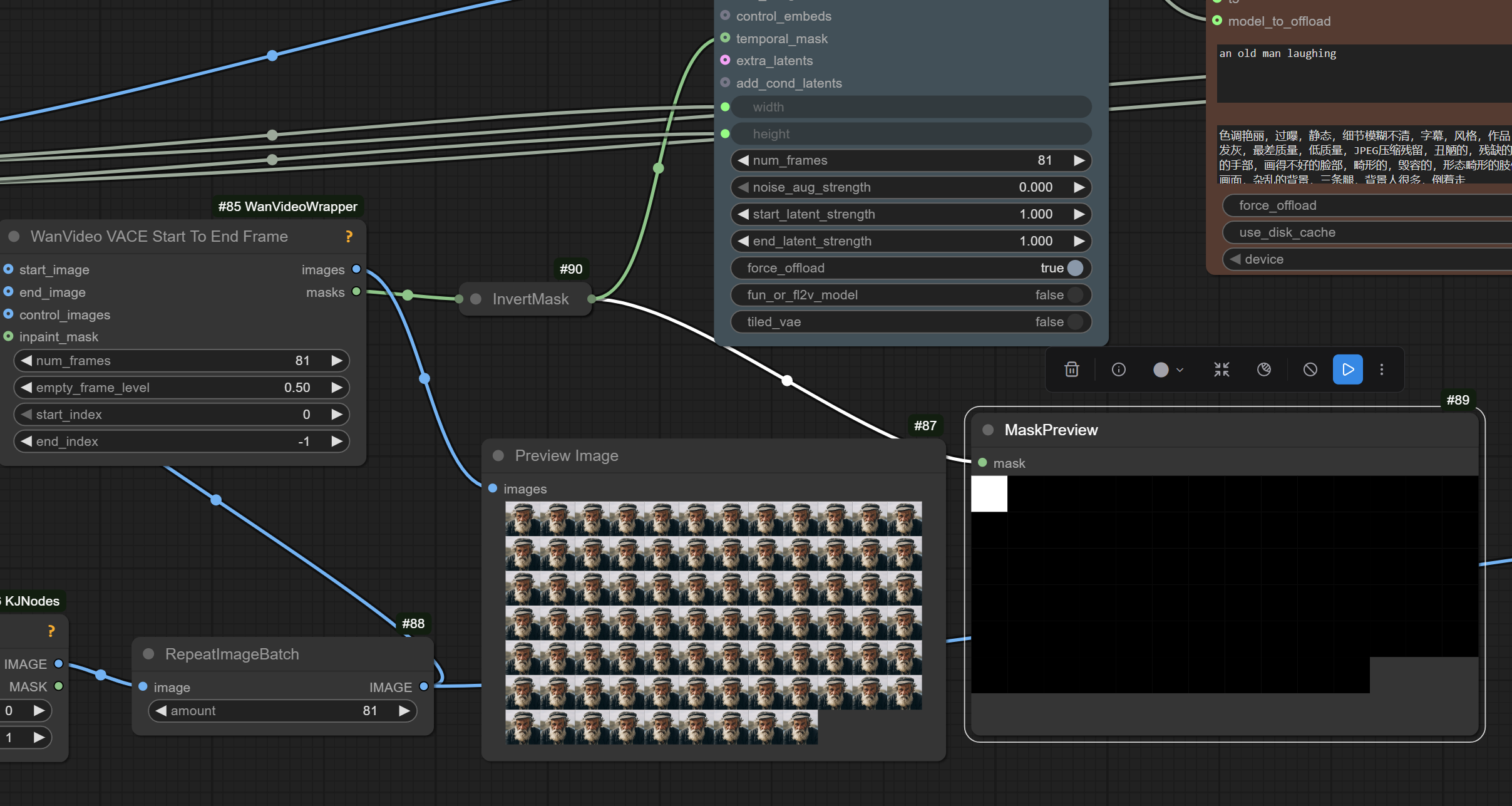Viewport: 1512px width, 806px height.
Task: Click the #85 WanVideoWrapper badge
Action: 287,207
